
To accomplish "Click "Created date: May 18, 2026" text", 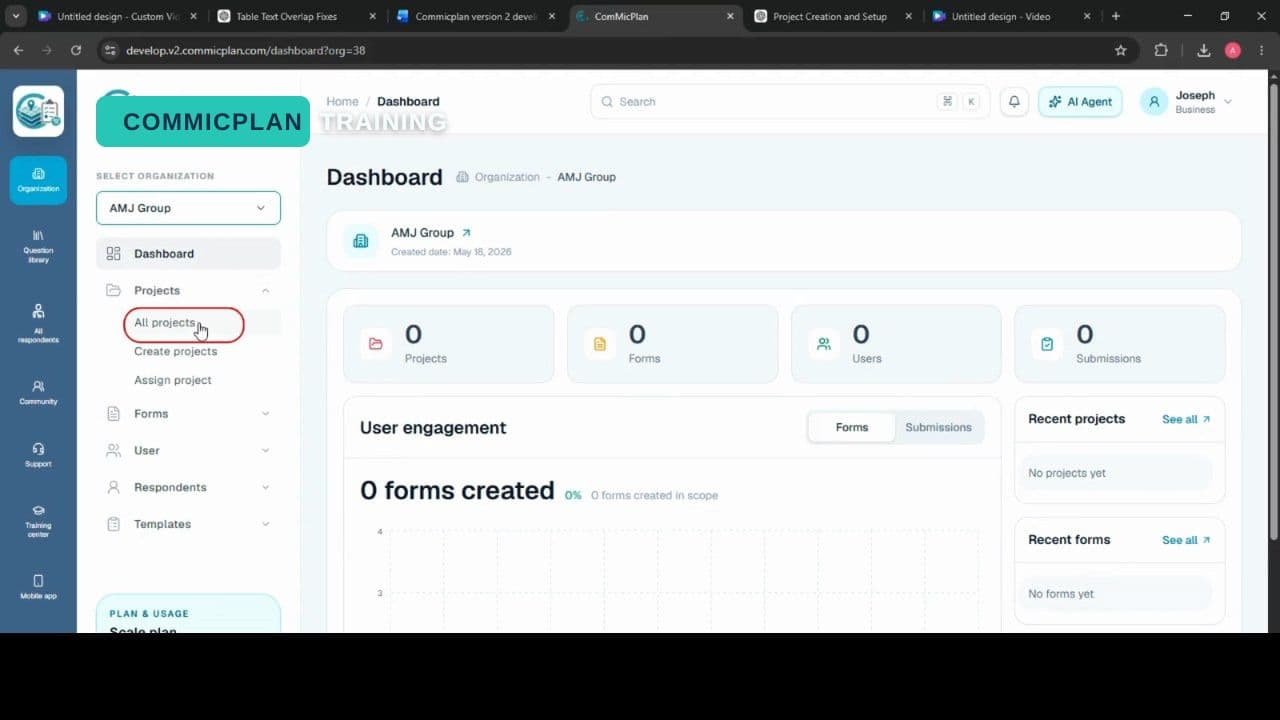I will pos(451,252).
